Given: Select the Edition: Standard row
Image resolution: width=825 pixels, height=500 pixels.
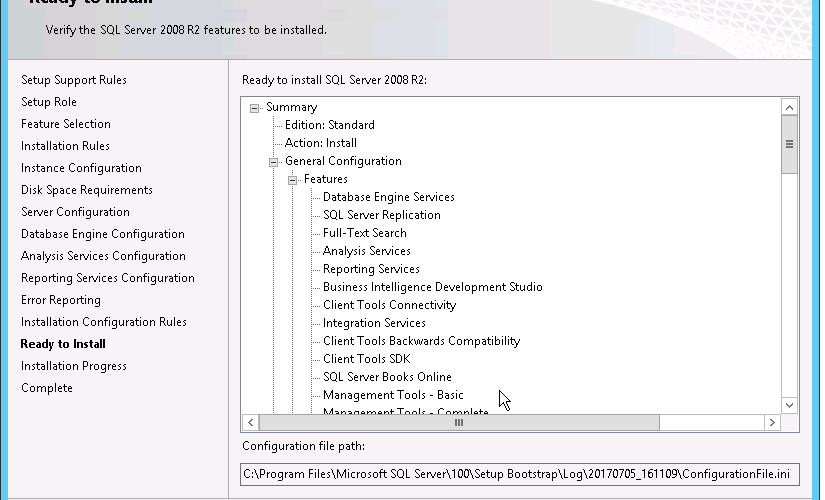Looking at the screenshot, I should 329,125.
